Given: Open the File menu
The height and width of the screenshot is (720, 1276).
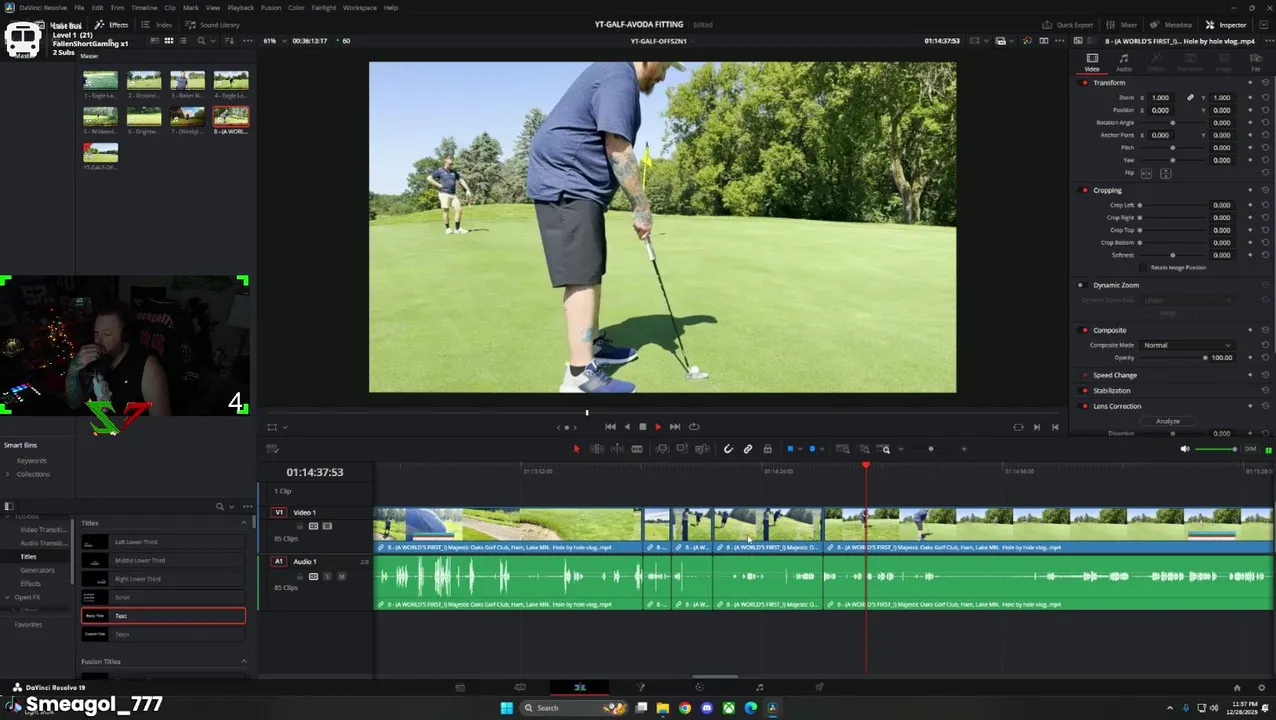Looking at the screenshot, I should (79, 7).
